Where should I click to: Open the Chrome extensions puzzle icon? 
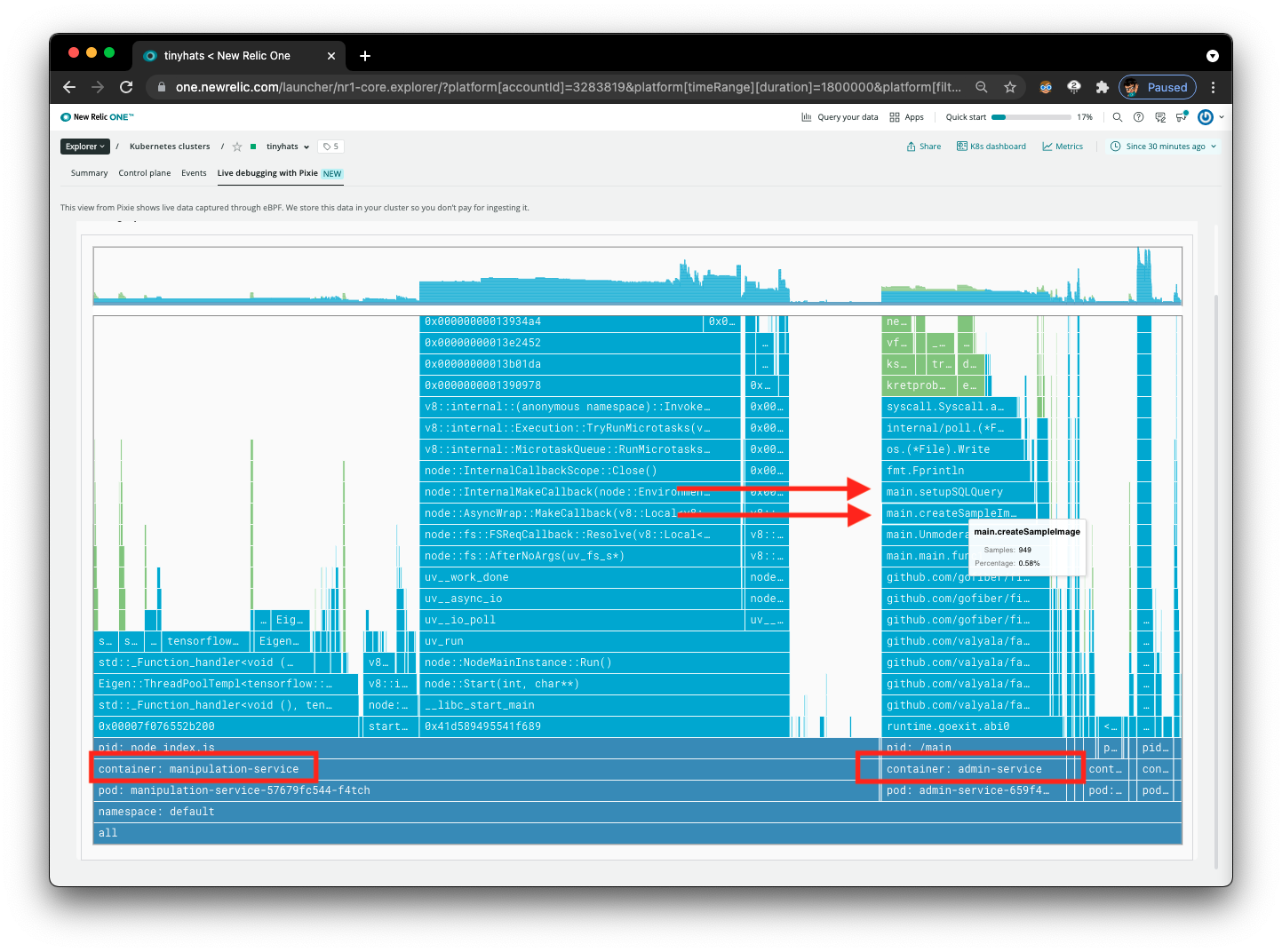coord(1103,87)
